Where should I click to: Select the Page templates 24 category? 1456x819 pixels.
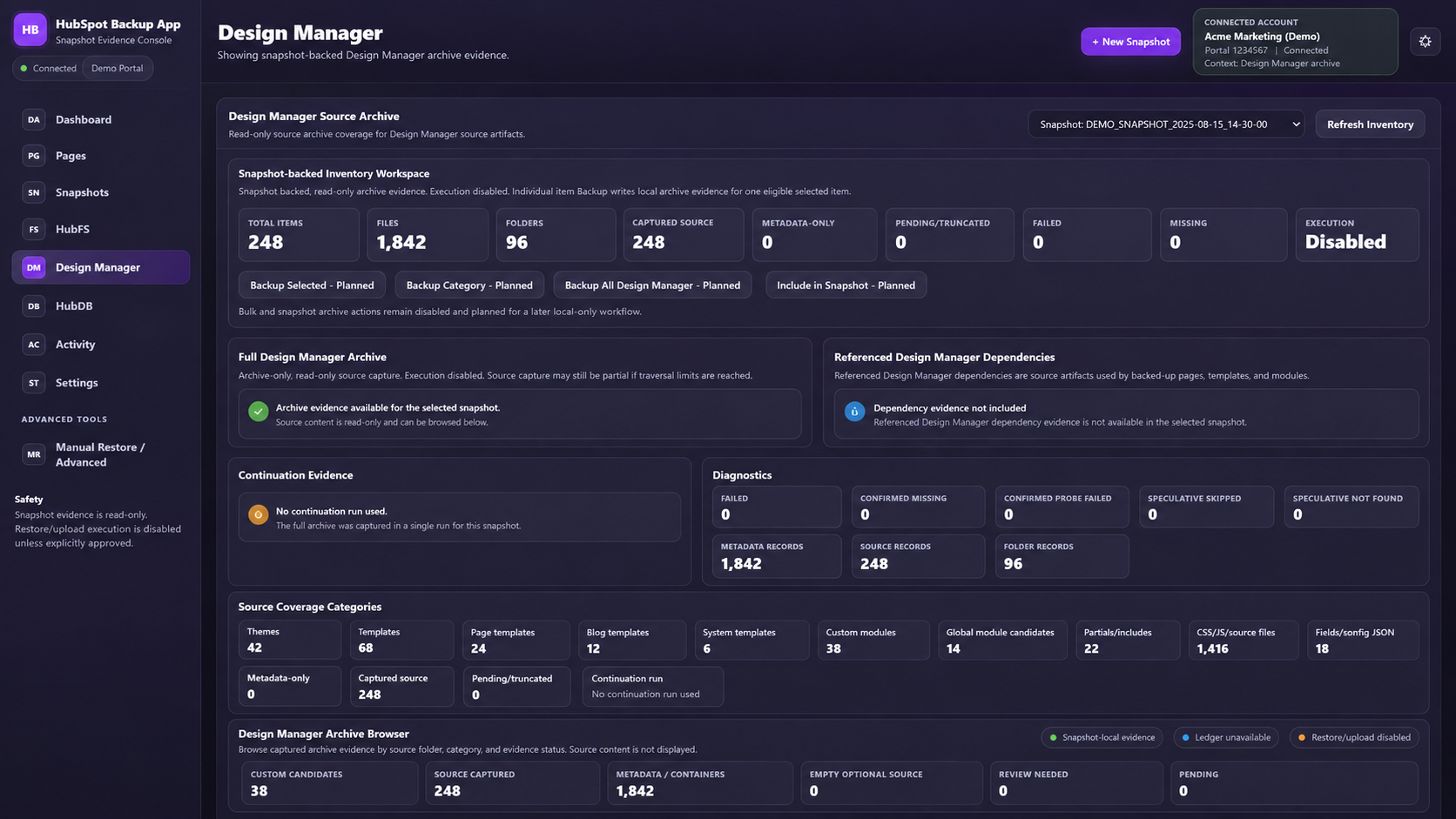516,640
